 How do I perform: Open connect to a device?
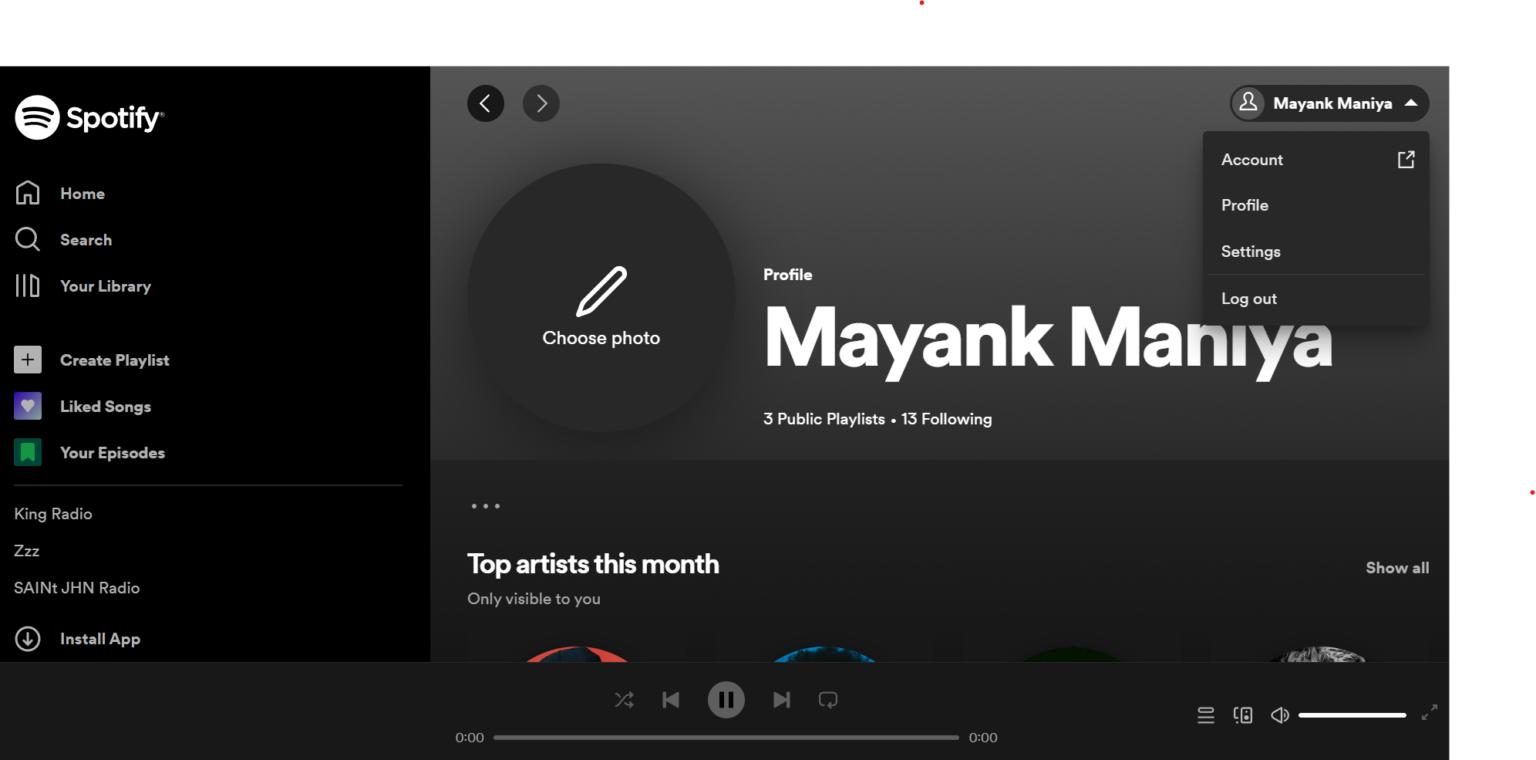click(x=1243, y=715)
